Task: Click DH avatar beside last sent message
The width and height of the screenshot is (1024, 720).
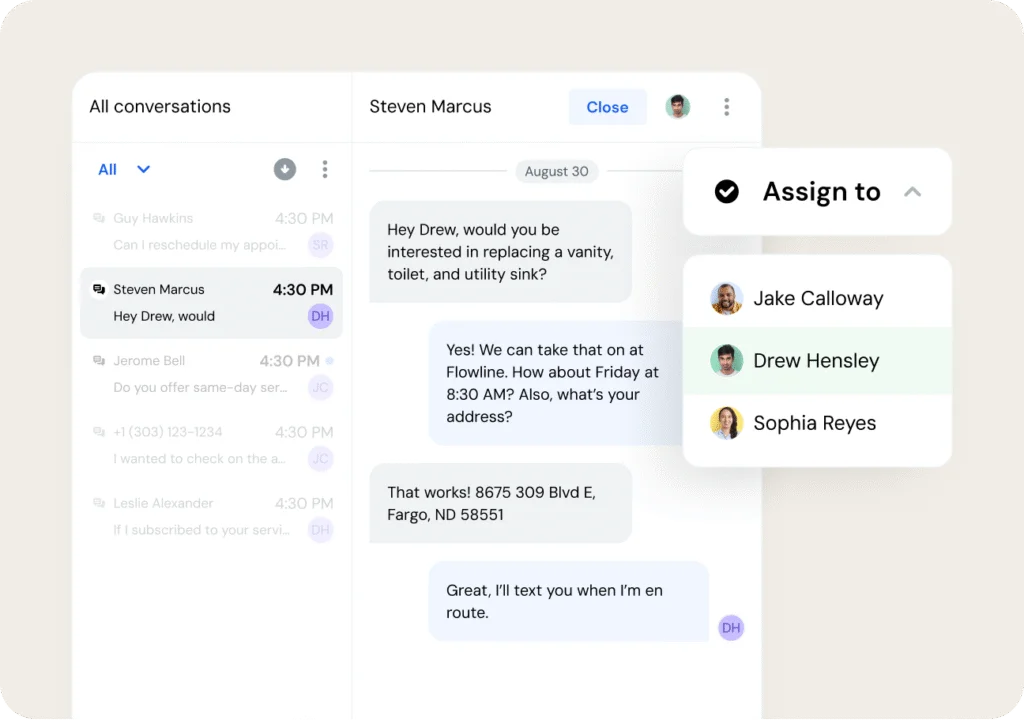Action: 731,628
